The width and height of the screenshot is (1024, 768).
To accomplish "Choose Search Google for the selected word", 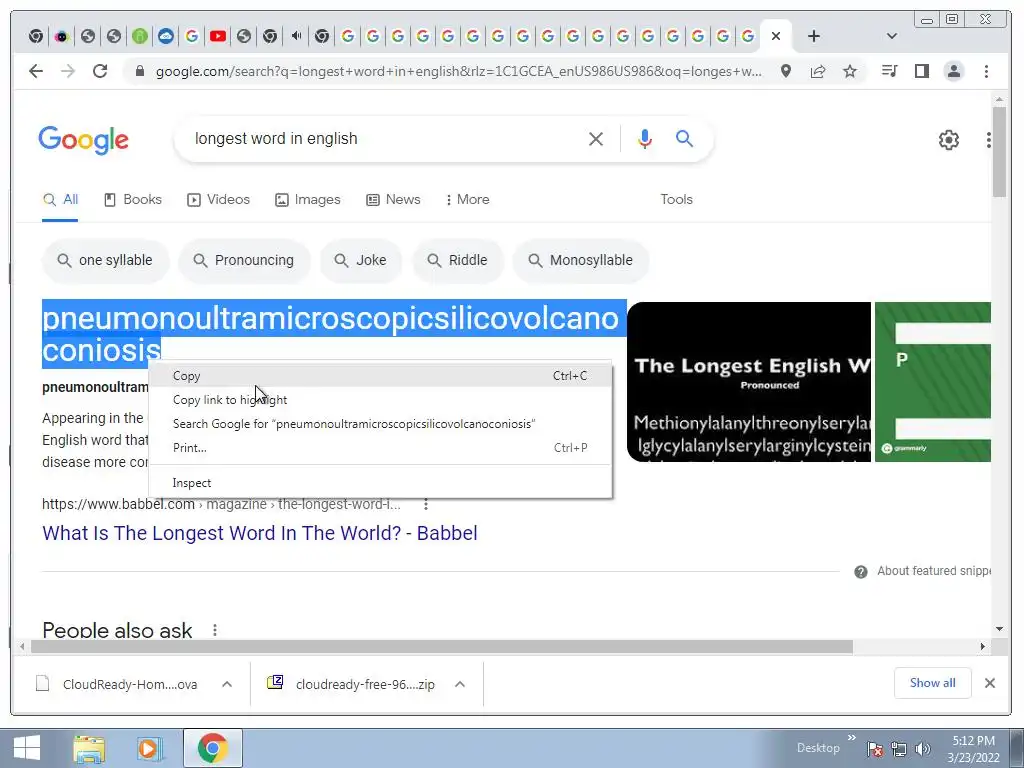I will [x=380, y=424].
